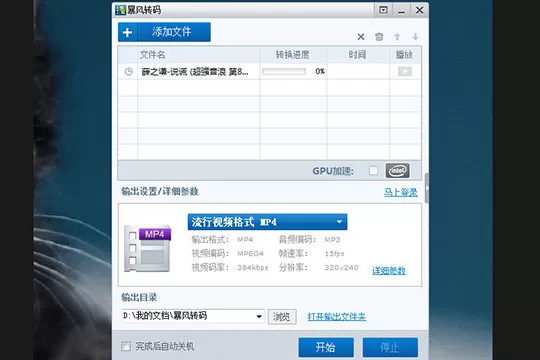Select the 薛之谦-说谎 file row
540x360 pixels.
click(269, 72)
